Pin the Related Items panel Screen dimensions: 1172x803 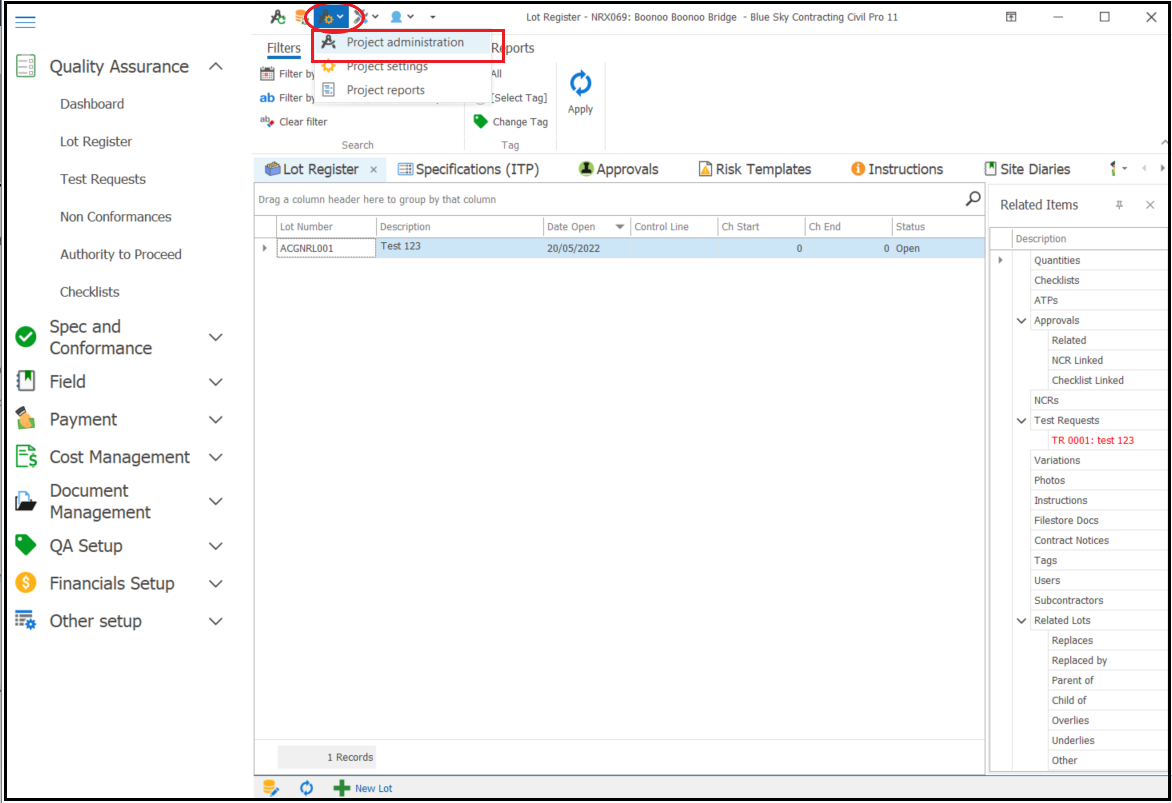1119,205
